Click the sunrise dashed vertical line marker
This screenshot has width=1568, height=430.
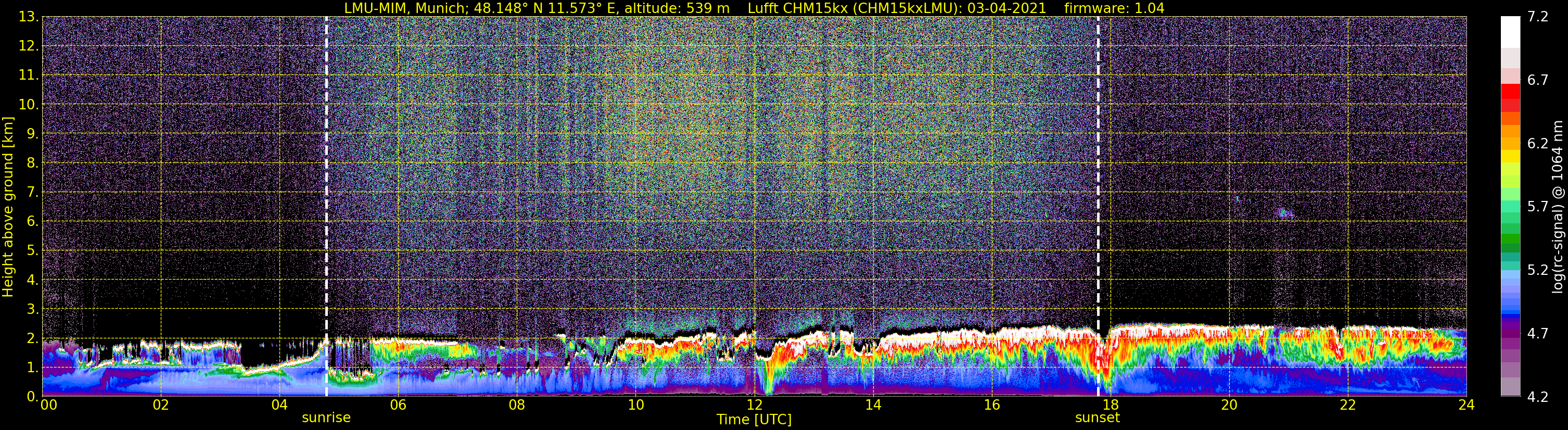tap(326, 207)
